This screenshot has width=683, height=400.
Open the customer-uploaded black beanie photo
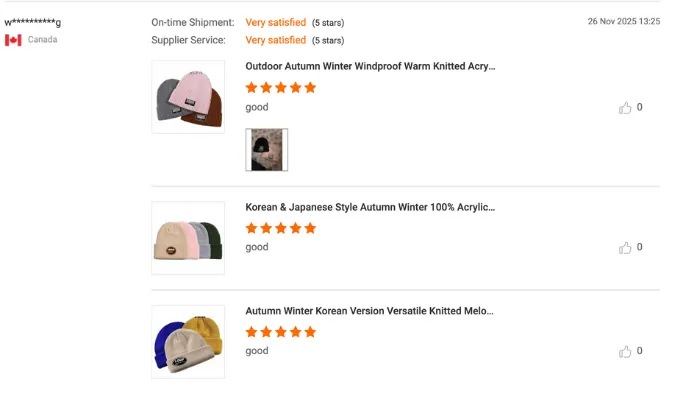tap(267, 149)
